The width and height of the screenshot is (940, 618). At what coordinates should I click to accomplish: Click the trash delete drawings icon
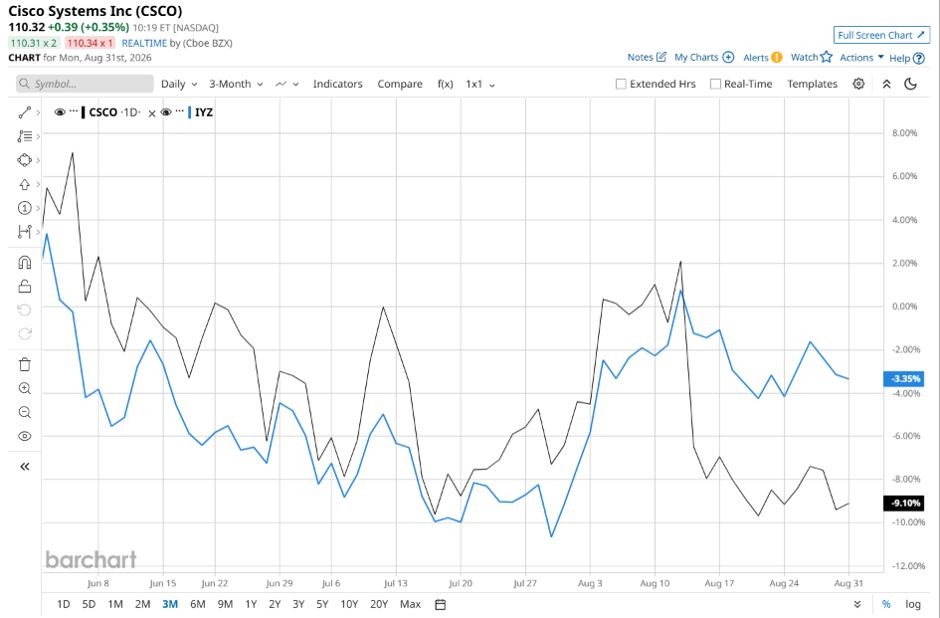tap(25, 364)
